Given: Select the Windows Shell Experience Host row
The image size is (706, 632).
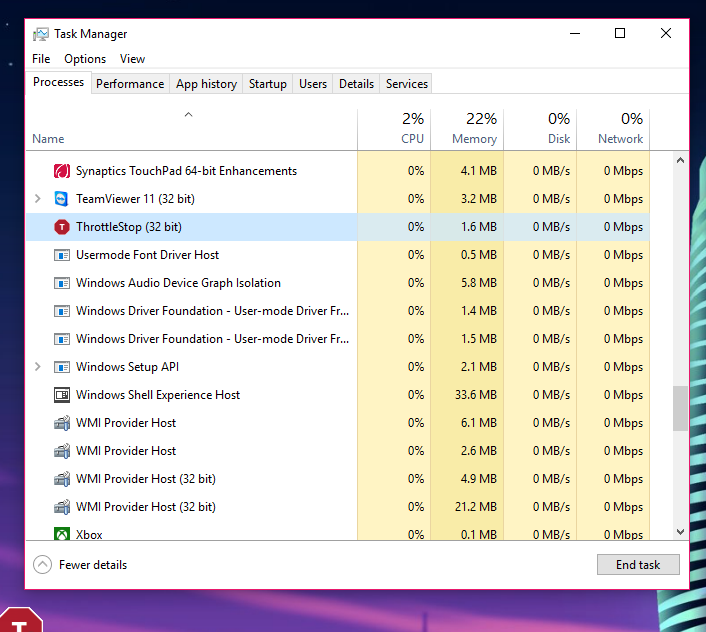Looking at the screenshot, I should (x=338, y=395).
